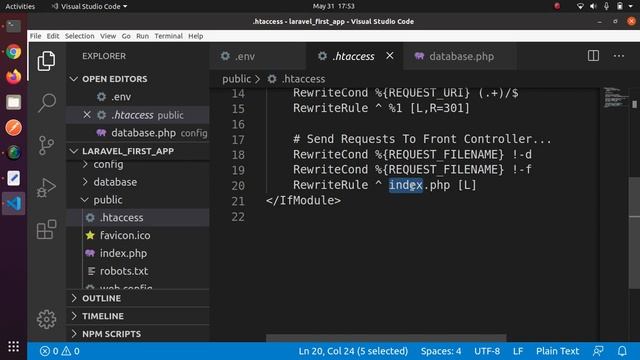
Task: Open the Edit menu
Action: point(53,36)
